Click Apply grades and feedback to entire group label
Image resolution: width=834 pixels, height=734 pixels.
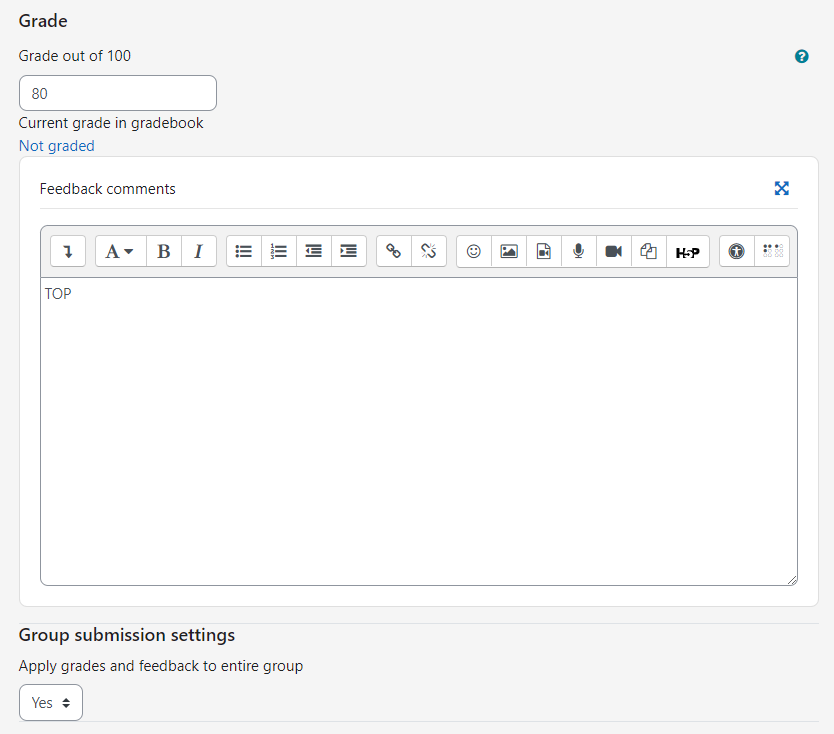click(x=161, y=666)
